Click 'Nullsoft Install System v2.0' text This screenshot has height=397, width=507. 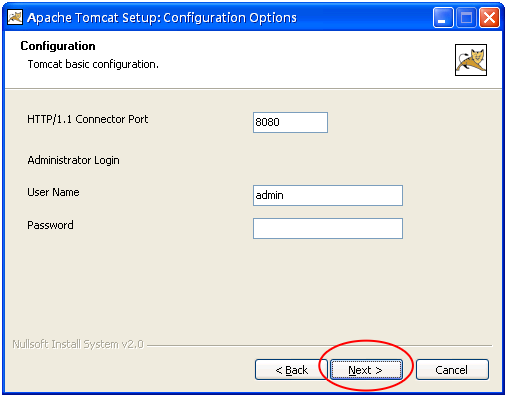(x=78, y=344)
